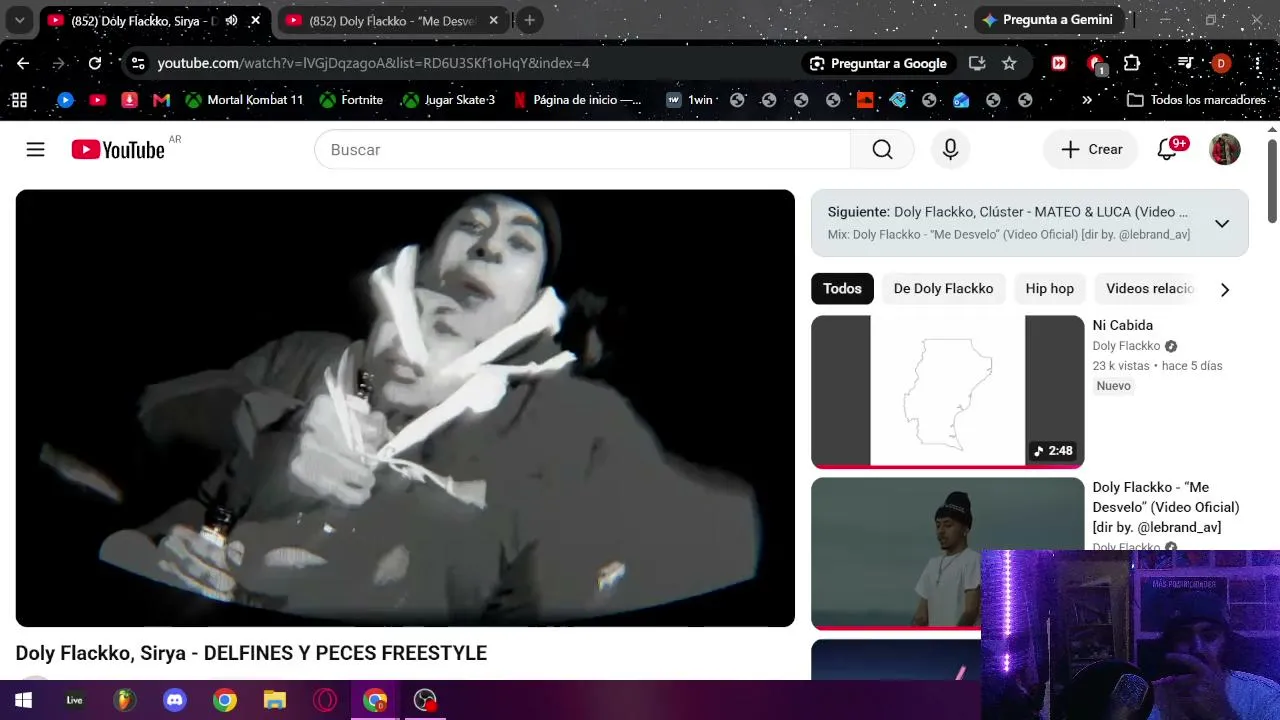
Task: View site information in address bar
Action: pyautogui.click(x=138, y=63)
